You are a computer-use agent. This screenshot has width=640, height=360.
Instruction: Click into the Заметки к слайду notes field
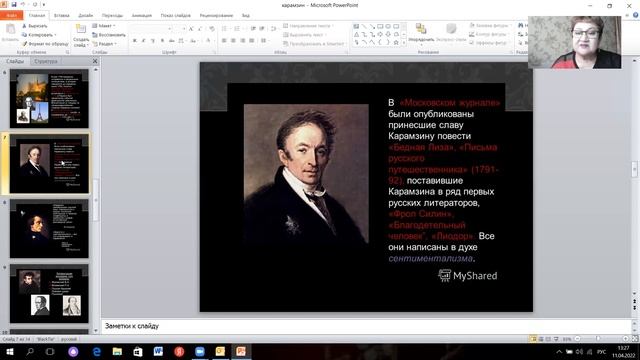tap(366, 326)
